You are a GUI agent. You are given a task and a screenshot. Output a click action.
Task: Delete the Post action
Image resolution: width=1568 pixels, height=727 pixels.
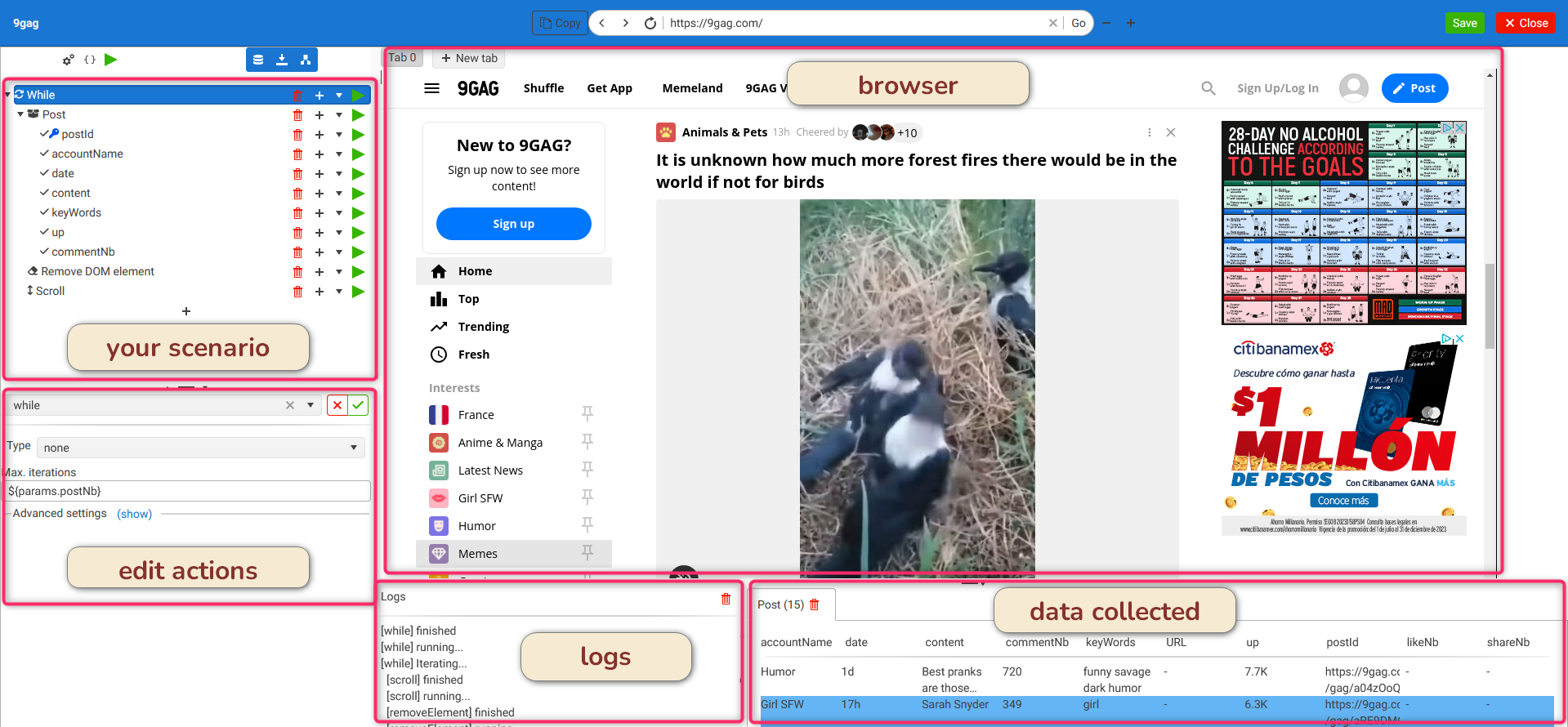point(297,115)
